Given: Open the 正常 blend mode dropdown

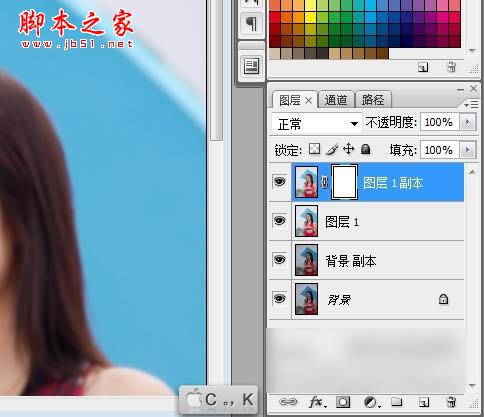Looking at the screenshot, I should (x=316, y=124).
